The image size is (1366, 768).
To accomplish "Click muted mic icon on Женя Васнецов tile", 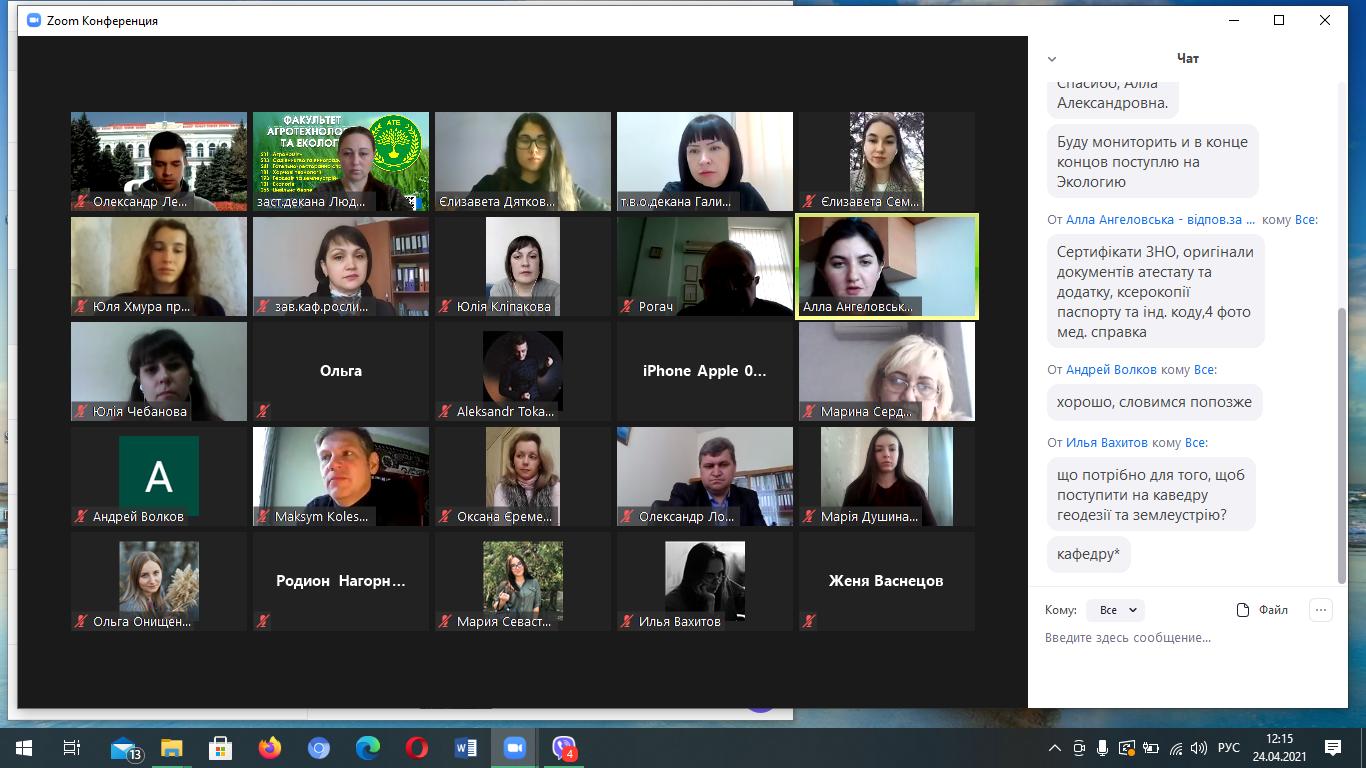I will coord(809,621).
